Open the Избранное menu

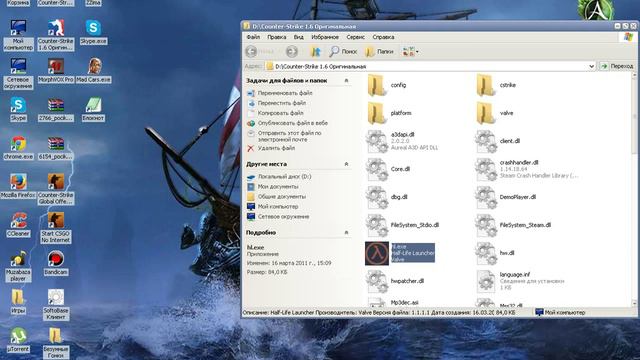(325, 37)
